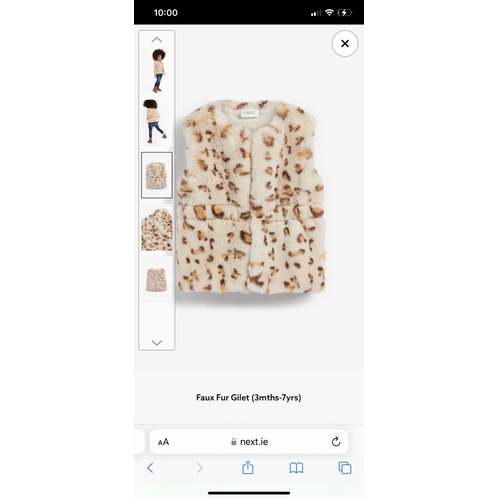The height and width of the screenshot is (499, 499).
Task: Open the AA reader text size menu
Action: pos(163,442)
